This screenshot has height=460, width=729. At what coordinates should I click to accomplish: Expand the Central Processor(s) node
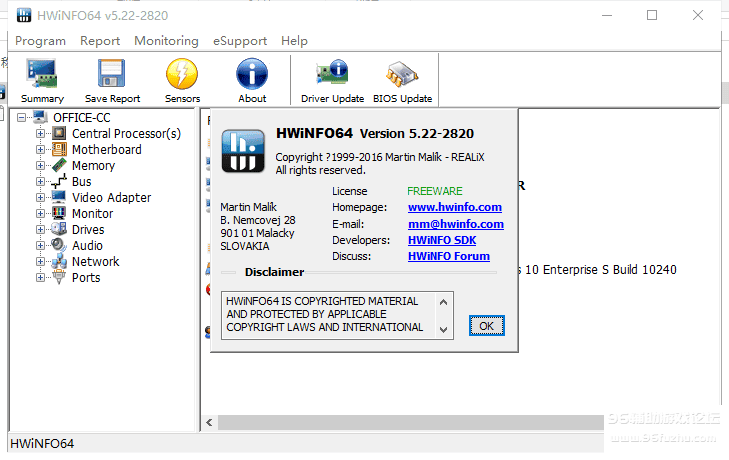point(41,134)
